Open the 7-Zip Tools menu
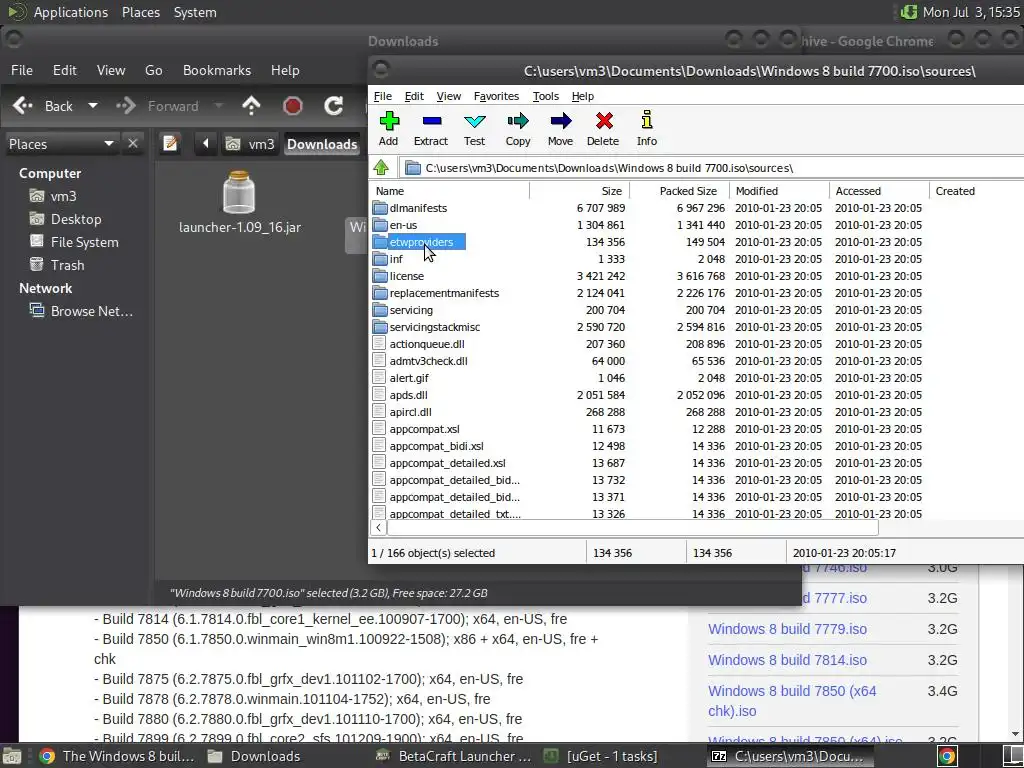The image size is (1024, 768). [x=546, y=96]
